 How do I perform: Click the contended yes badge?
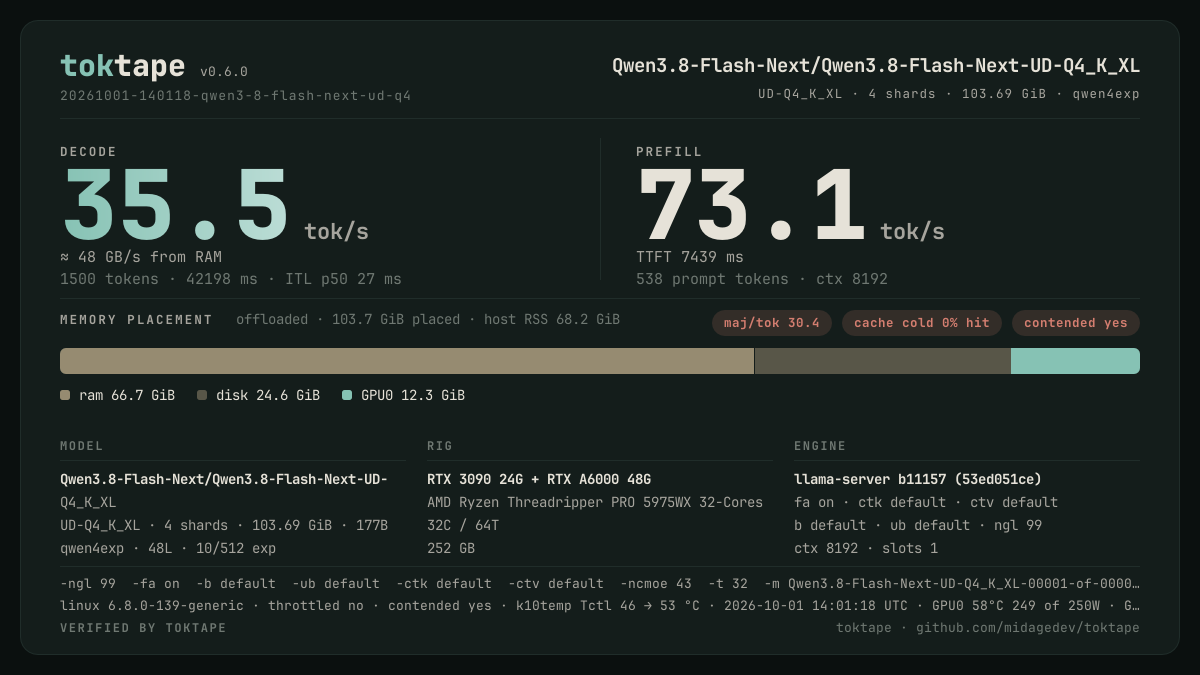pos(1075,323)
